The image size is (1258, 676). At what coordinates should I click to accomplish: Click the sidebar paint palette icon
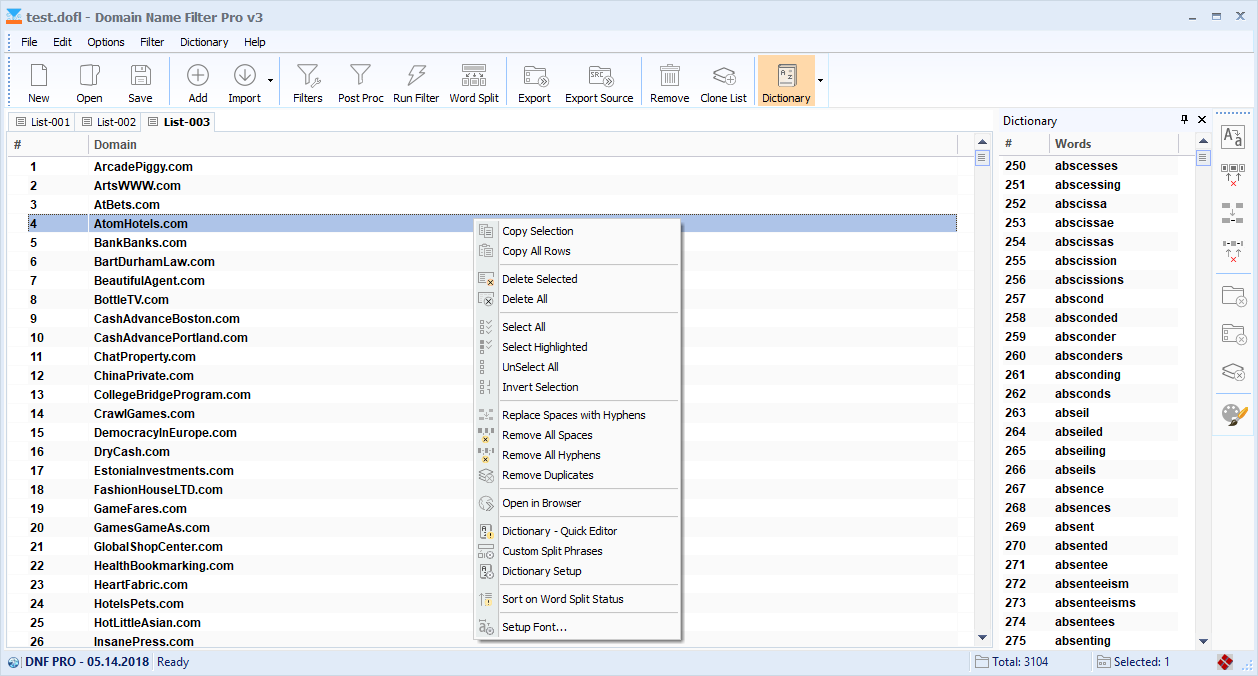tap(1233, 414)
